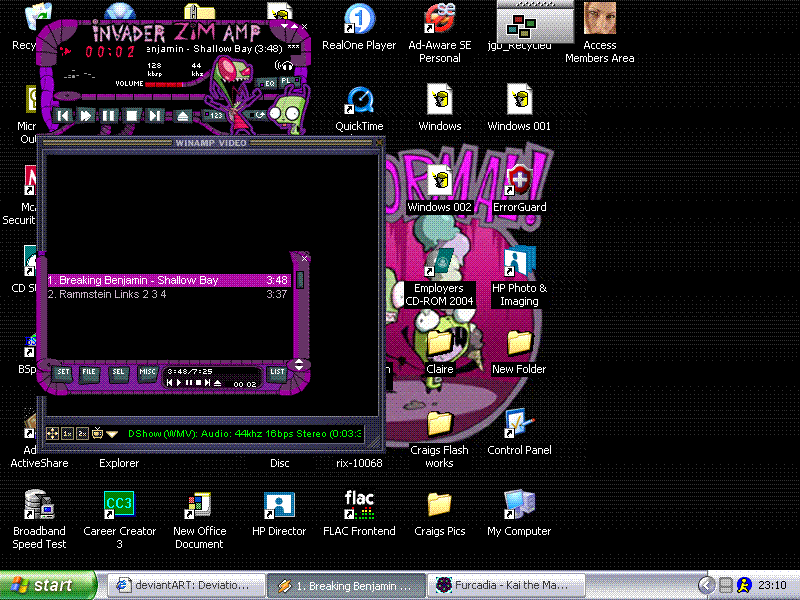Toggle repeat mode in Winamp main window

[259, 115]
